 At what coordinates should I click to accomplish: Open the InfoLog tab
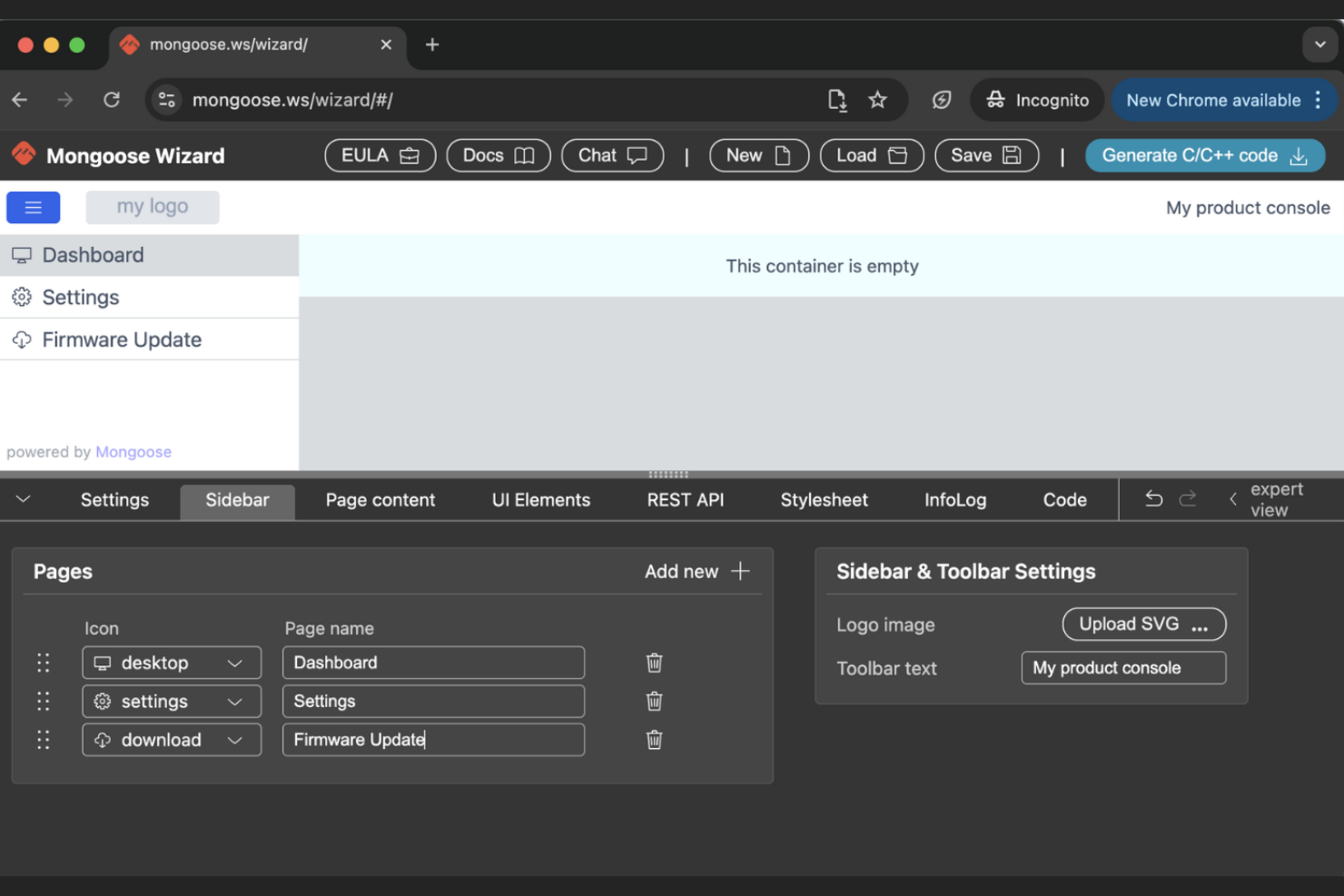pyautogui.click(x=954, y=499)
